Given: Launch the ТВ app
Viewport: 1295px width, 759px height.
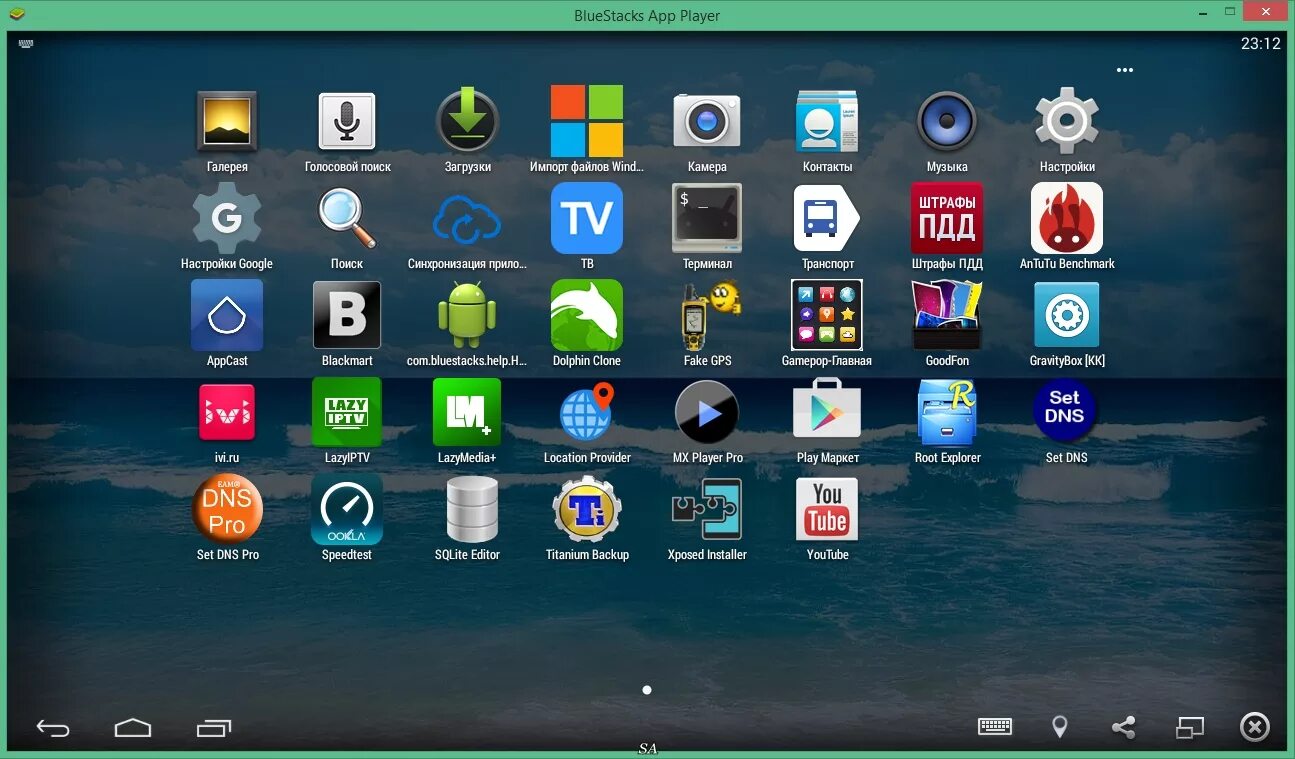Looking at the screenshot, I should (587, 218).
